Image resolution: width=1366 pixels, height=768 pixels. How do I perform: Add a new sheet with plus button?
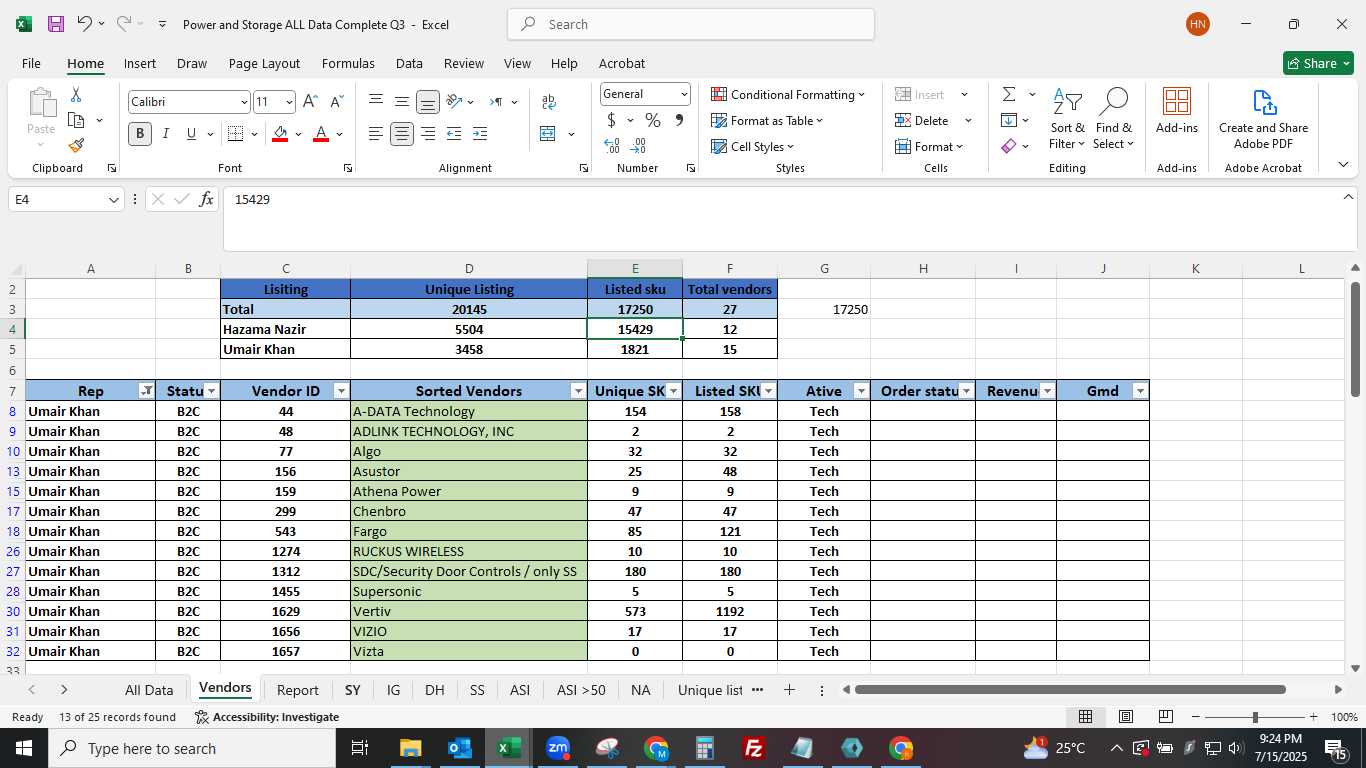click(x=789, y=690)
